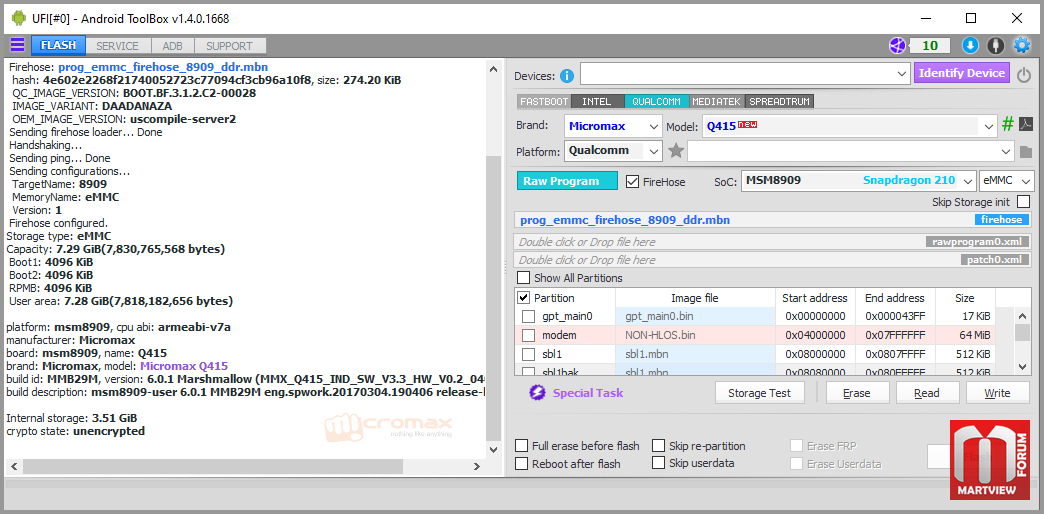Check the gpt_main0 partition checkbox
This screenshot has width=1044, height=514.
click(528, 316)
